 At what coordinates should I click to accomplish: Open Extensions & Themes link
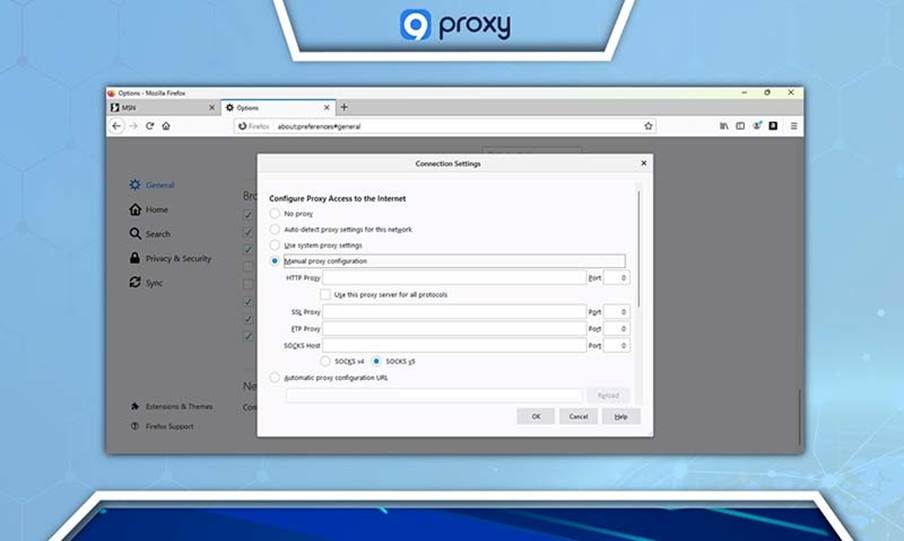(171, 407)
